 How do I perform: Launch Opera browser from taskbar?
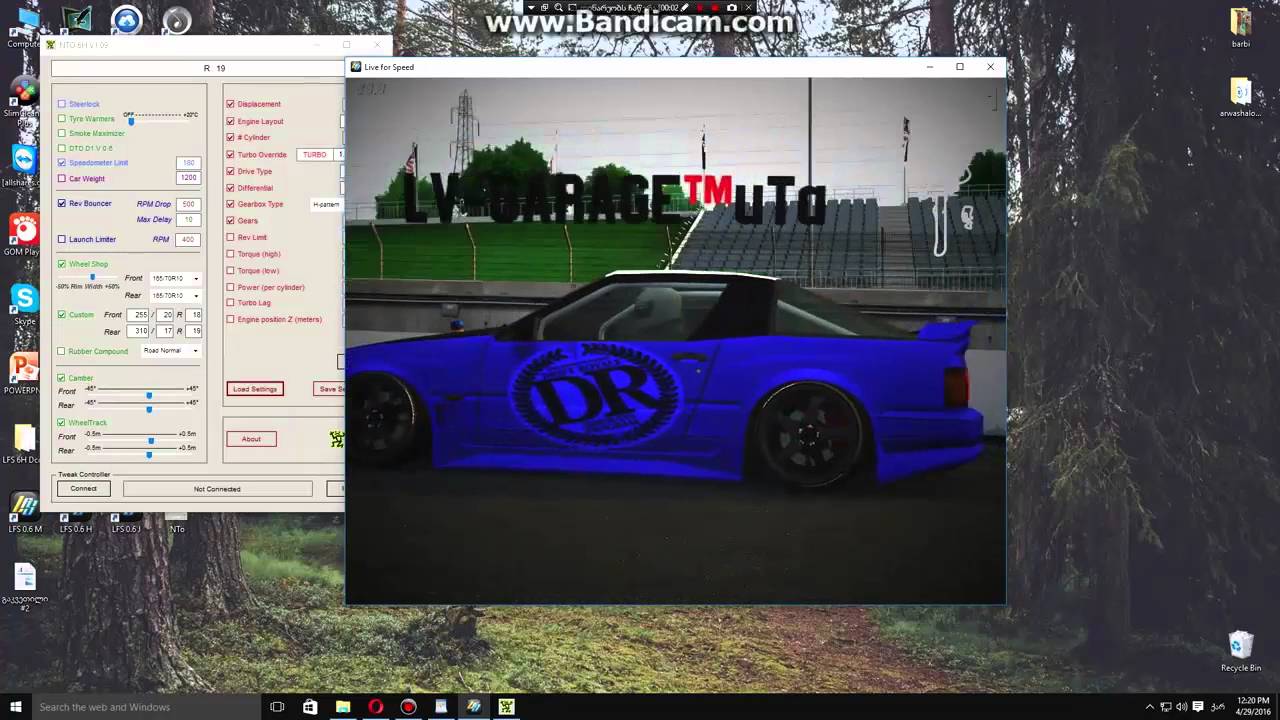click(x=376, y=707)
